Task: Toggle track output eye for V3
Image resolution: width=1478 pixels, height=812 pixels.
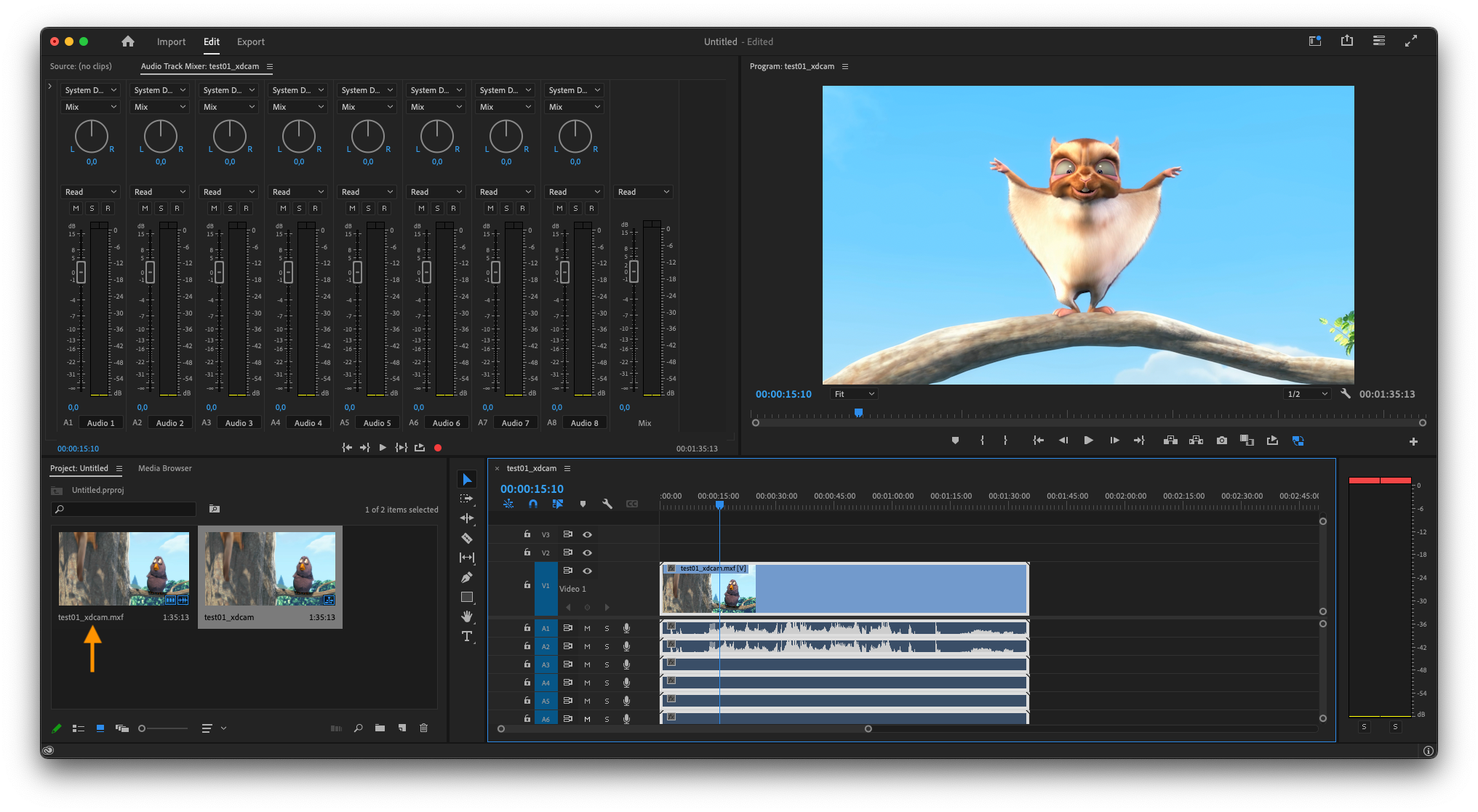Action: click(x=587, y=534)
